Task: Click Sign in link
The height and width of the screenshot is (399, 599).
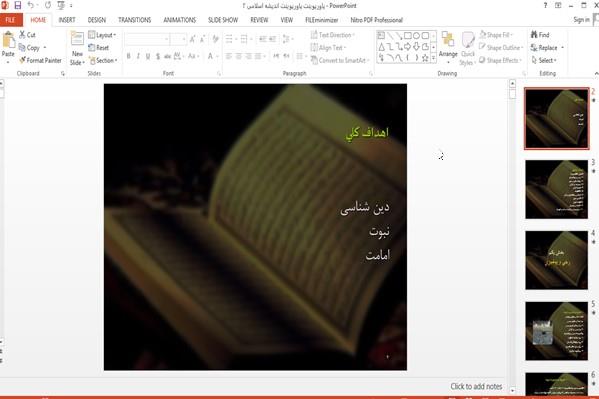Action: click(x=581, y=19)
